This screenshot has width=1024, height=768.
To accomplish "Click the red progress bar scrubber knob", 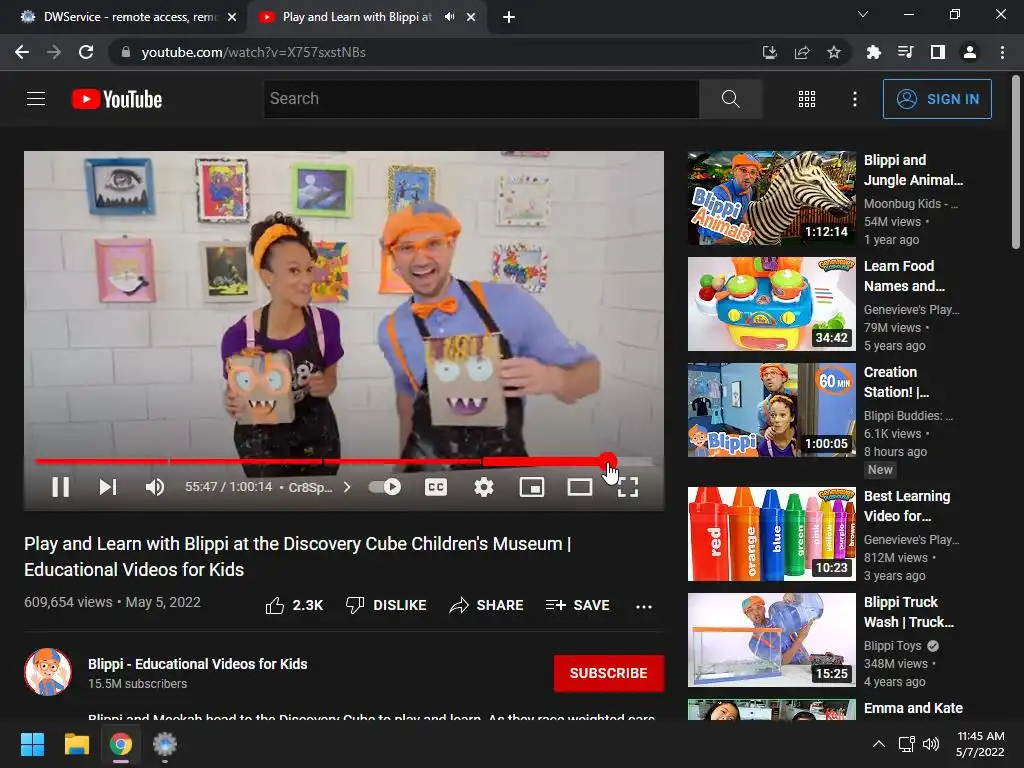I will [x=607, y=461].
